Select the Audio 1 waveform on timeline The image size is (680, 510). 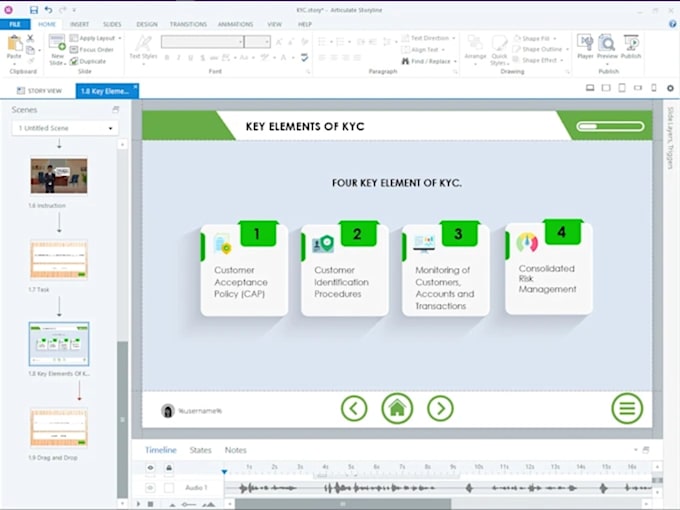437,488
